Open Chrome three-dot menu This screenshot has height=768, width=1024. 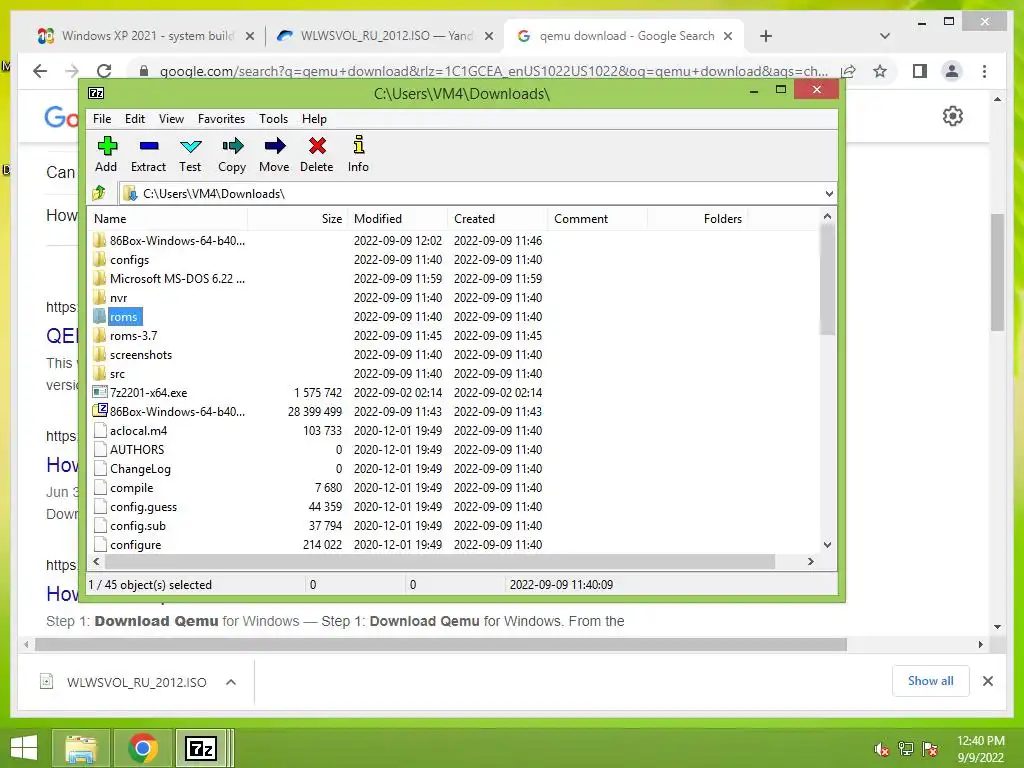click(984, 71)
